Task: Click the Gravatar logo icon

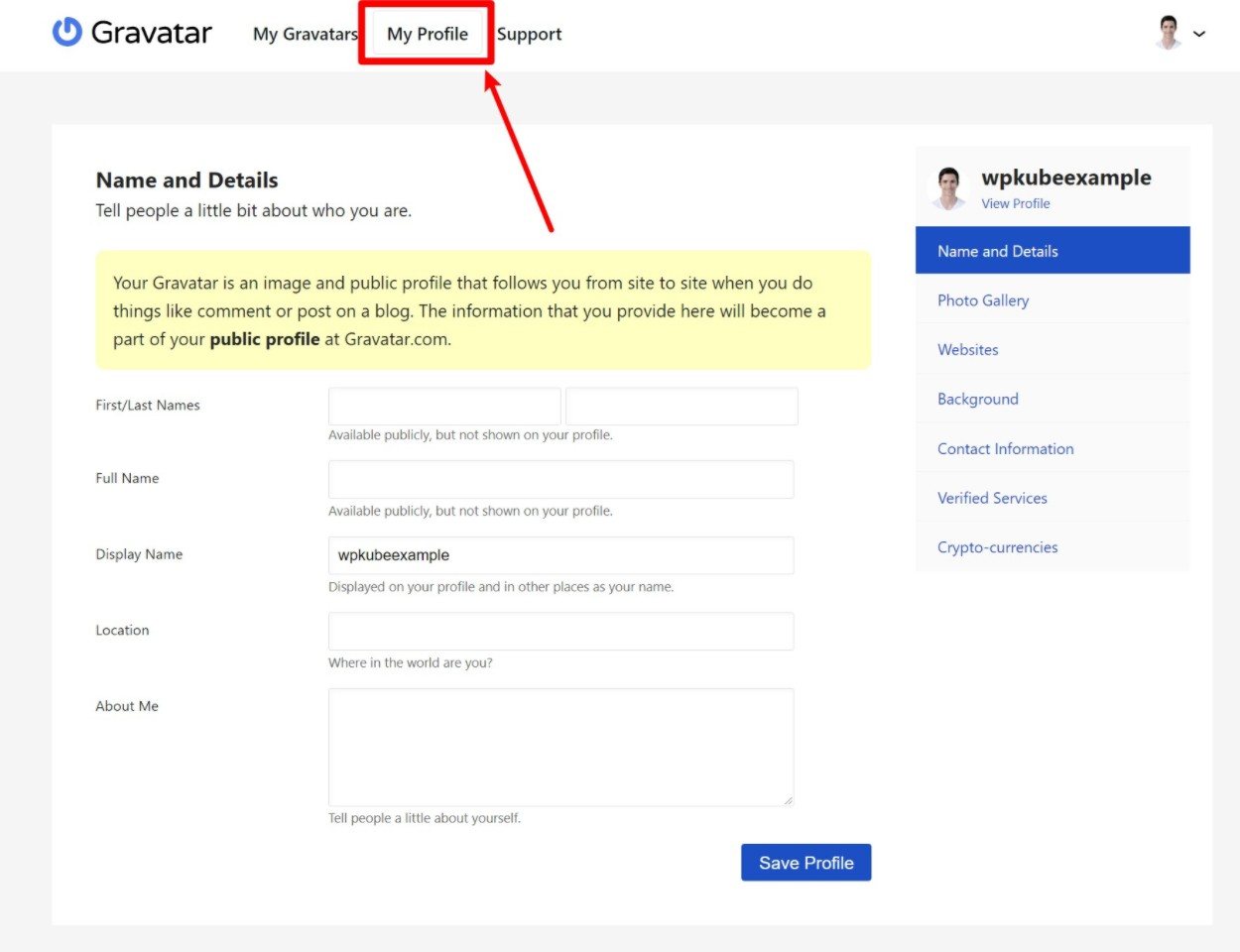Action: (x=66, y=32)
